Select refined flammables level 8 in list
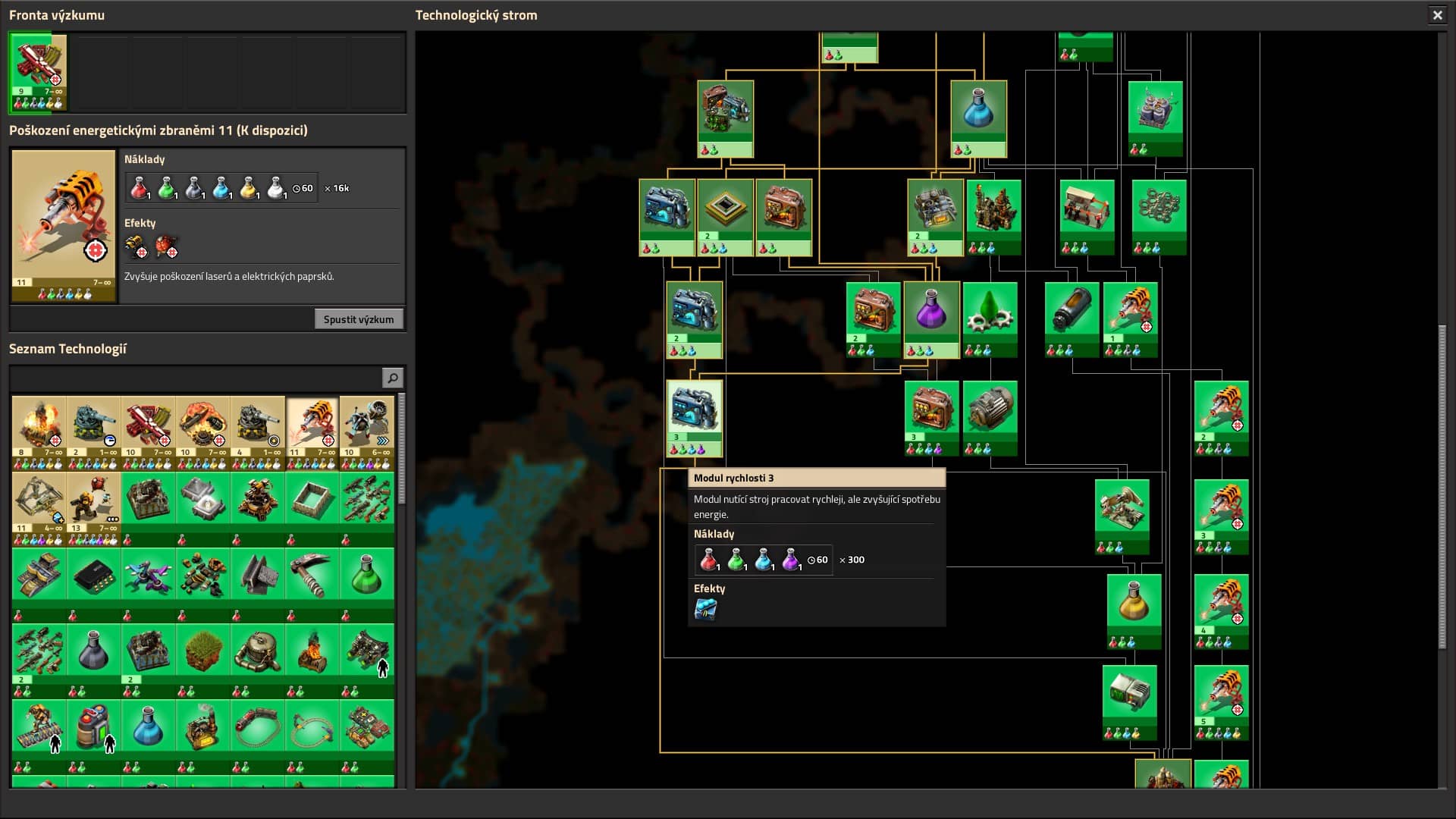Image resolution: width=1456 pixels, height=819 pixels. click(39, 432)
